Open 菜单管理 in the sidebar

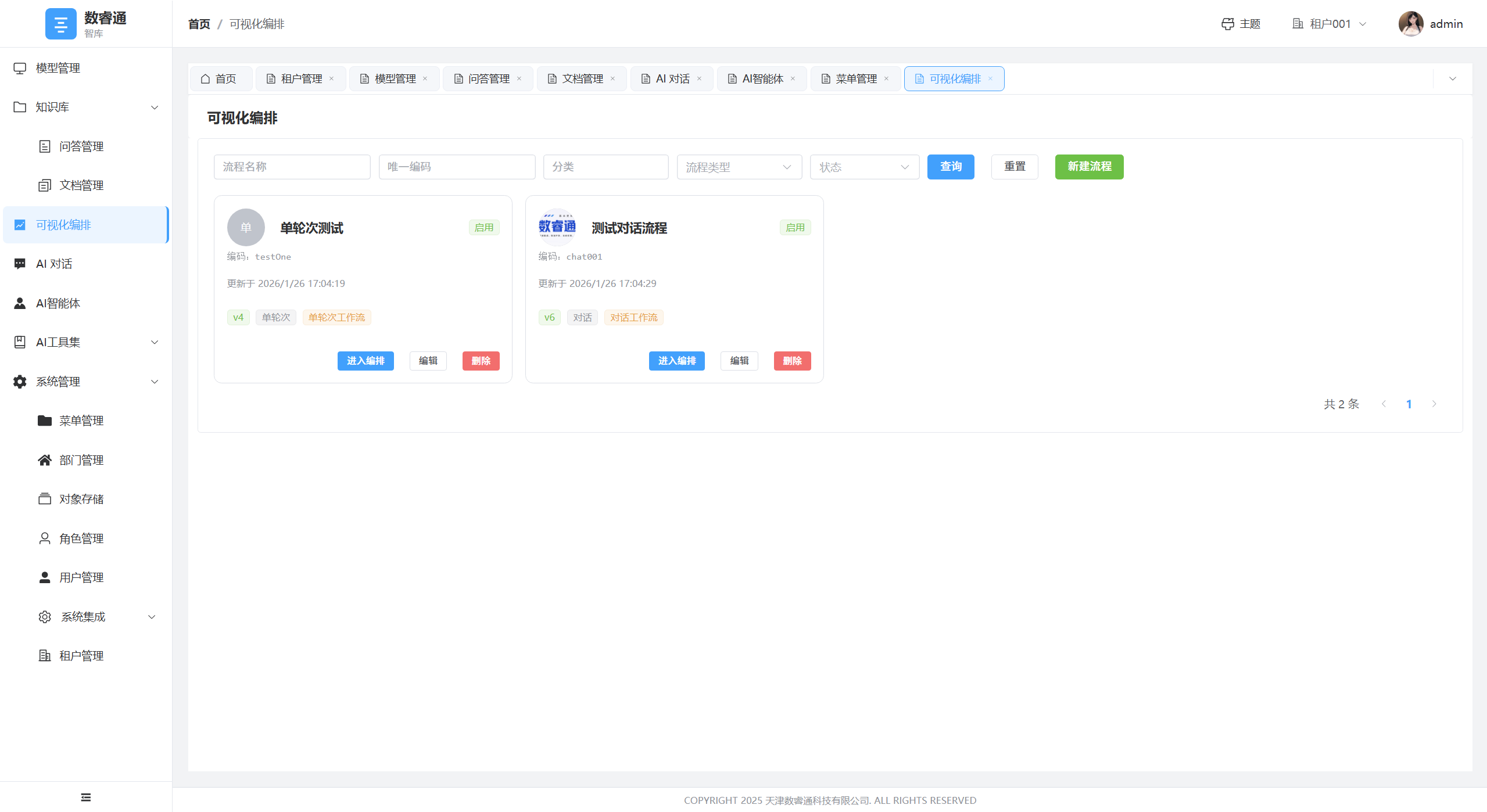[x=81, y=421]
